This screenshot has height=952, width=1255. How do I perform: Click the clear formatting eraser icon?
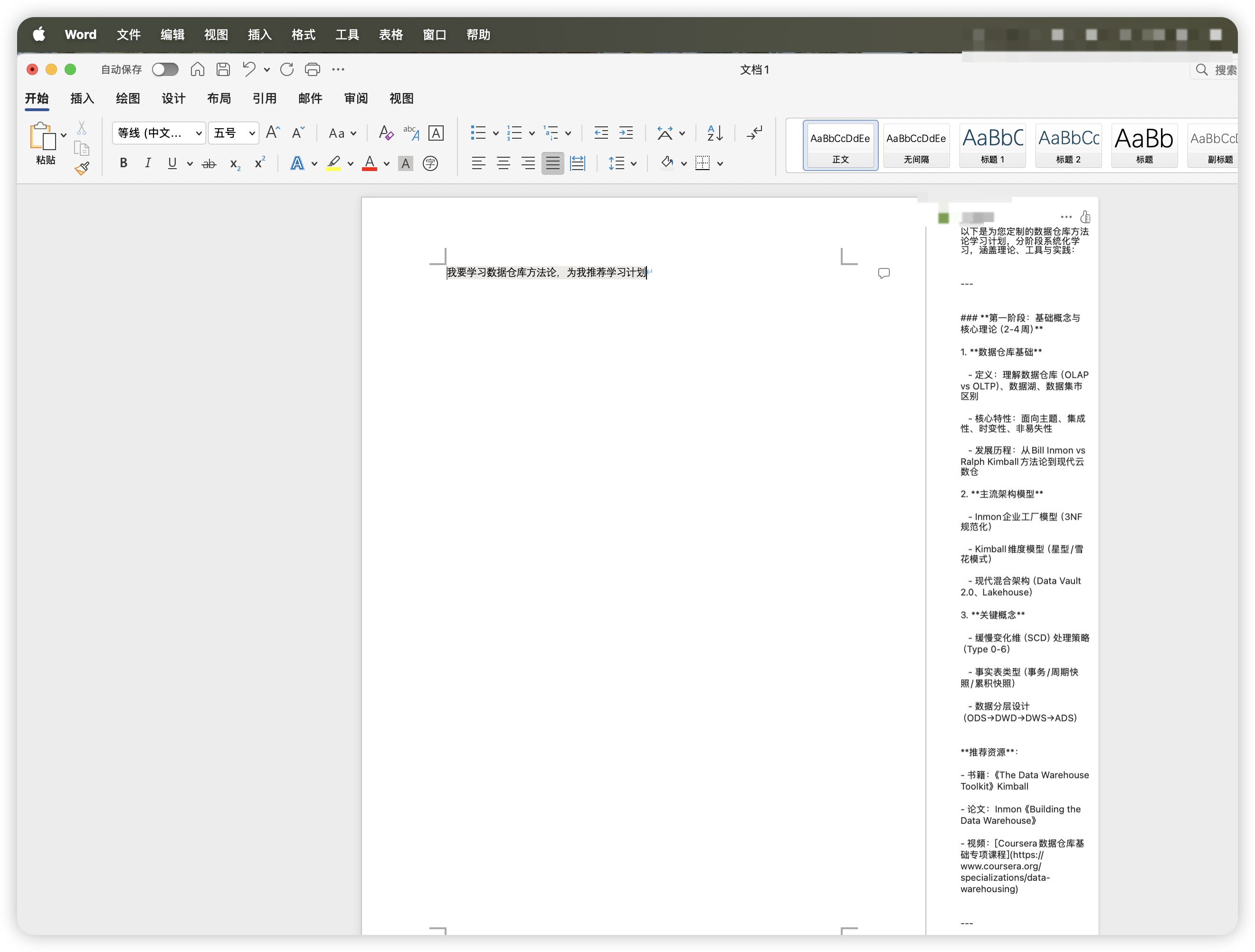386,133
